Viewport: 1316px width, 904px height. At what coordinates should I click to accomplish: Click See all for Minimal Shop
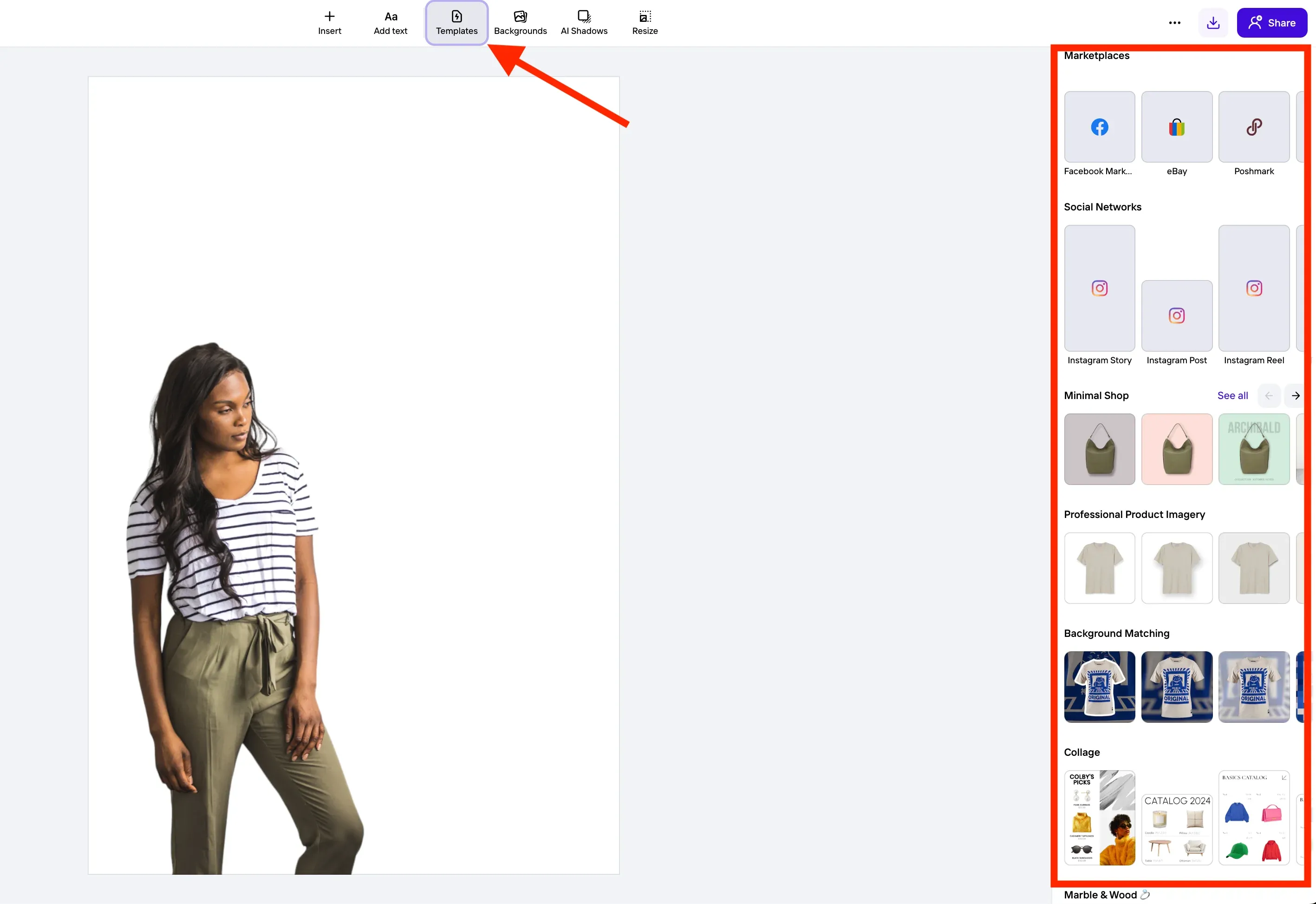1232,395
